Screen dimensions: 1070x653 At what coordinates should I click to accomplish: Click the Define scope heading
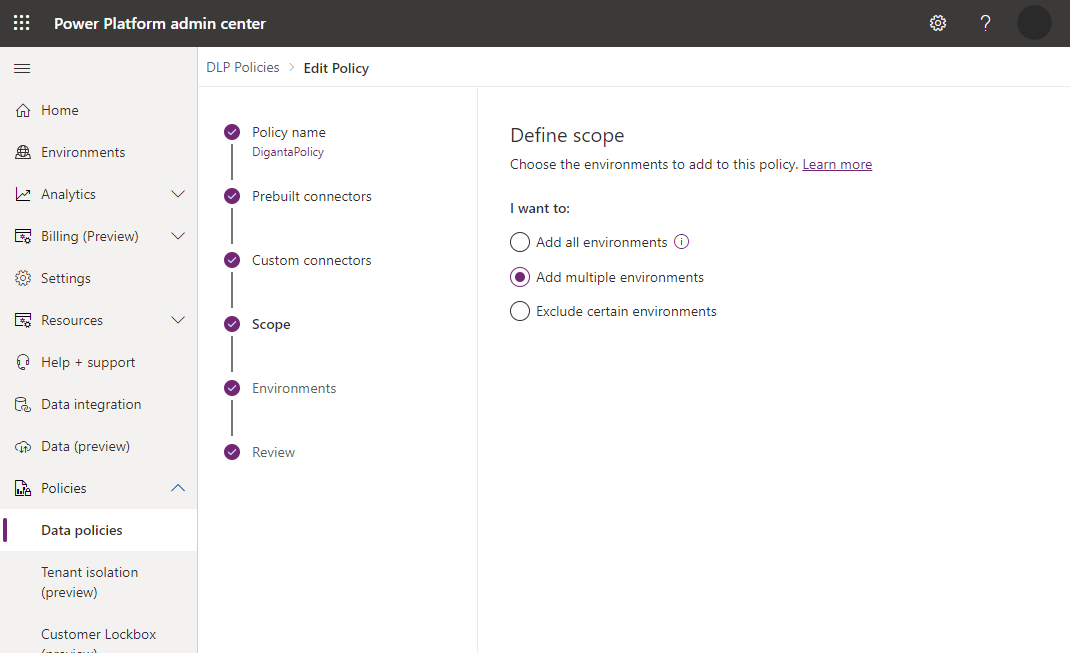(x=567, y=135)
